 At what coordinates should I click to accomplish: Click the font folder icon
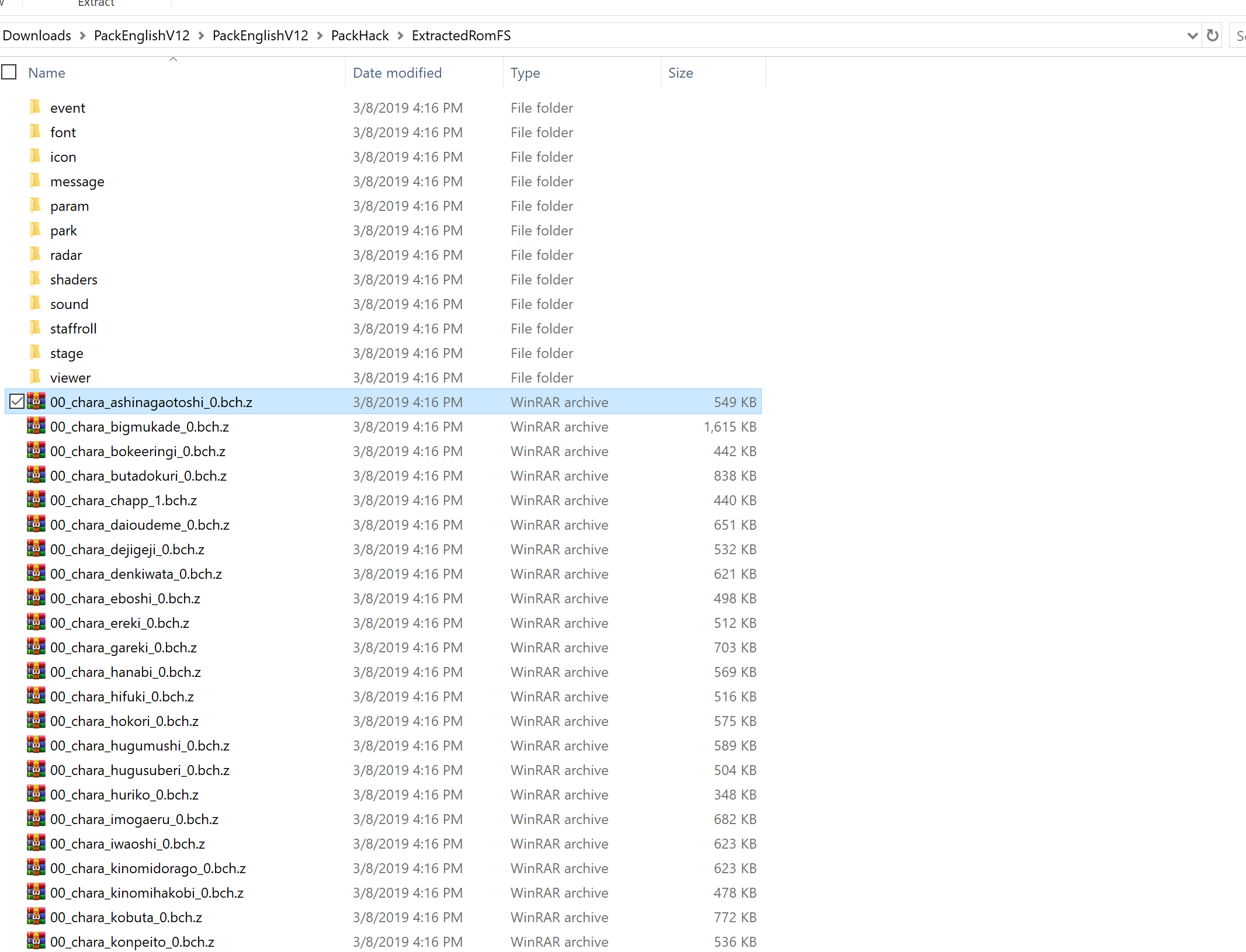tap(35, 132)
